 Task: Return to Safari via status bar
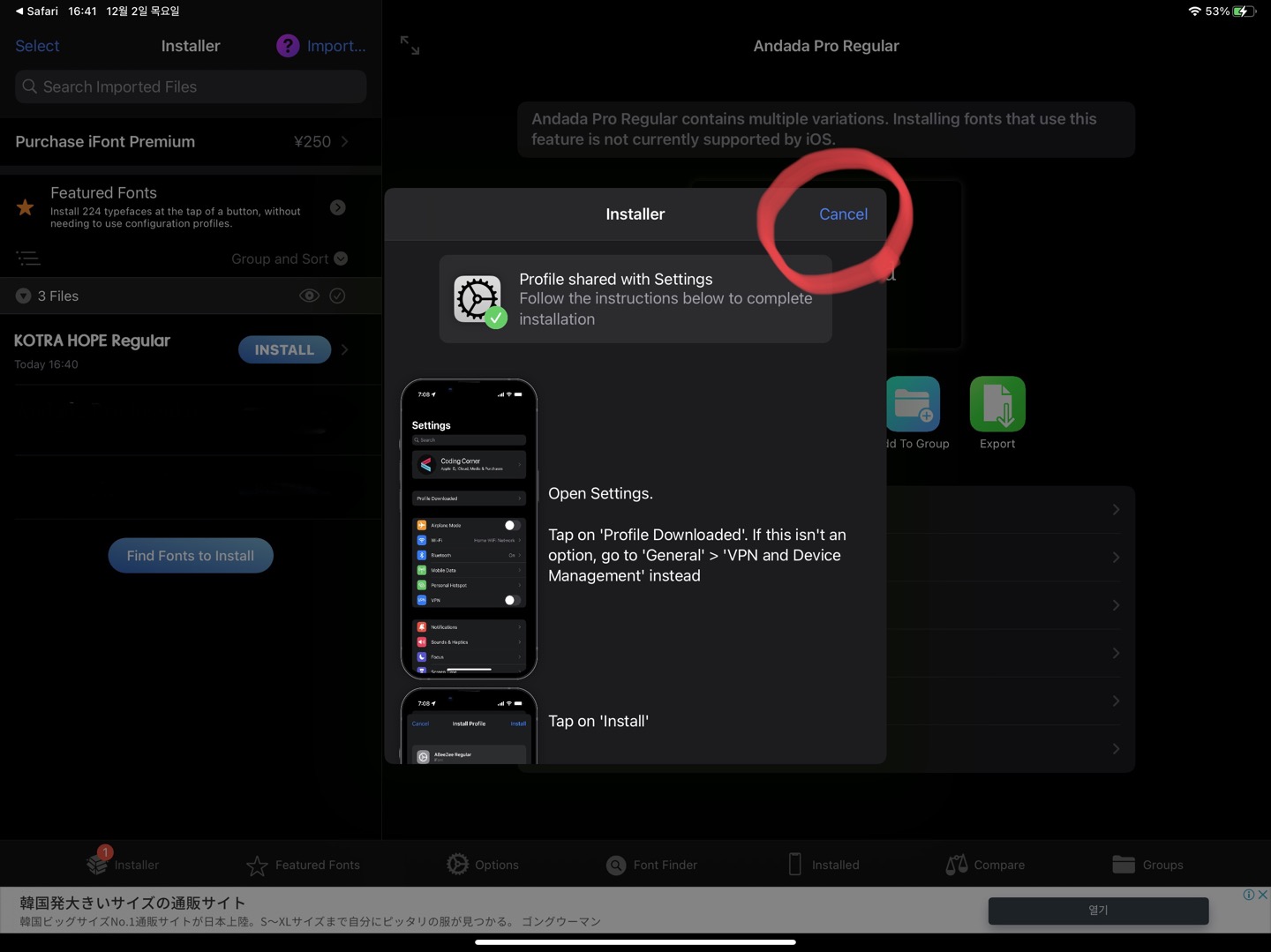pyautogui.click(x=36, y=11)
